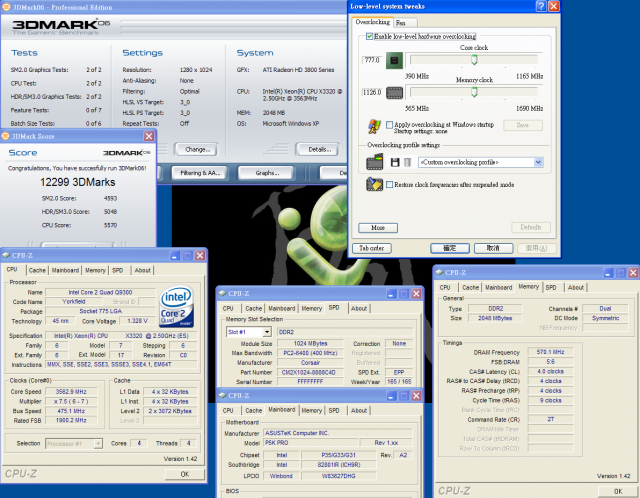Close the 3DMark Score window
640x498 pixels.
149,136
